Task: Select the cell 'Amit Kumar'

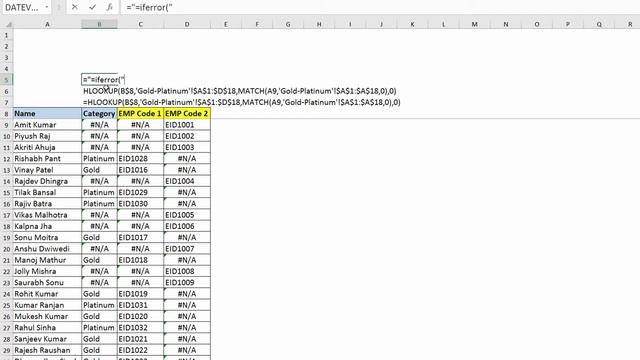Action: (x=47, y=125)
